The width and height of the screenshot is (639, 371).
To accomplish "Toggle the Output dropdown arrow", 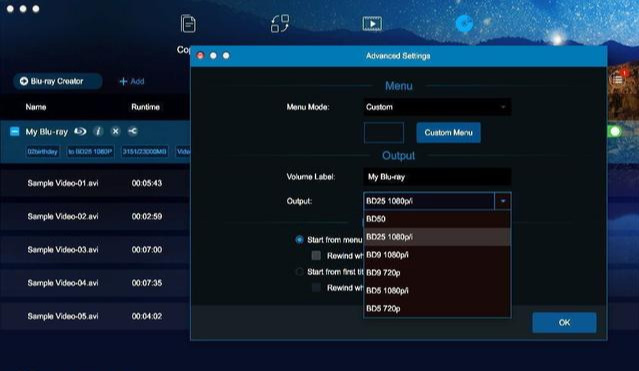I will (x=503, y=201).
